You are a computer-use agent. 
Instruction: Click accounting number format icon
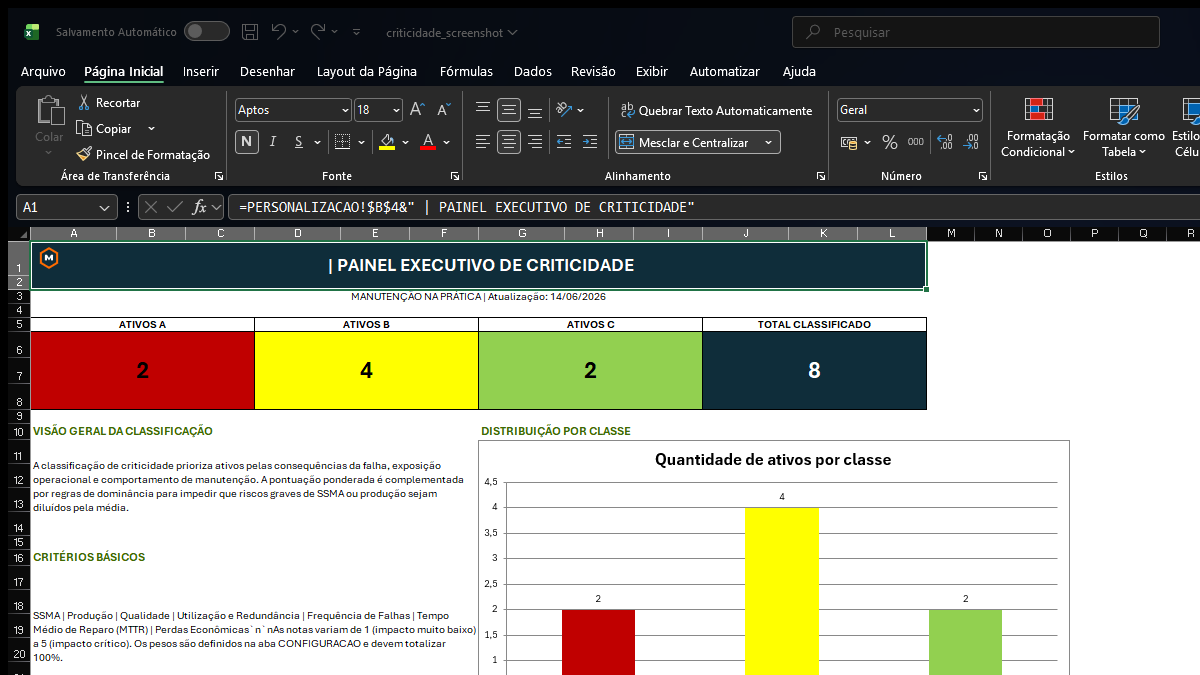tap(849, 142)
